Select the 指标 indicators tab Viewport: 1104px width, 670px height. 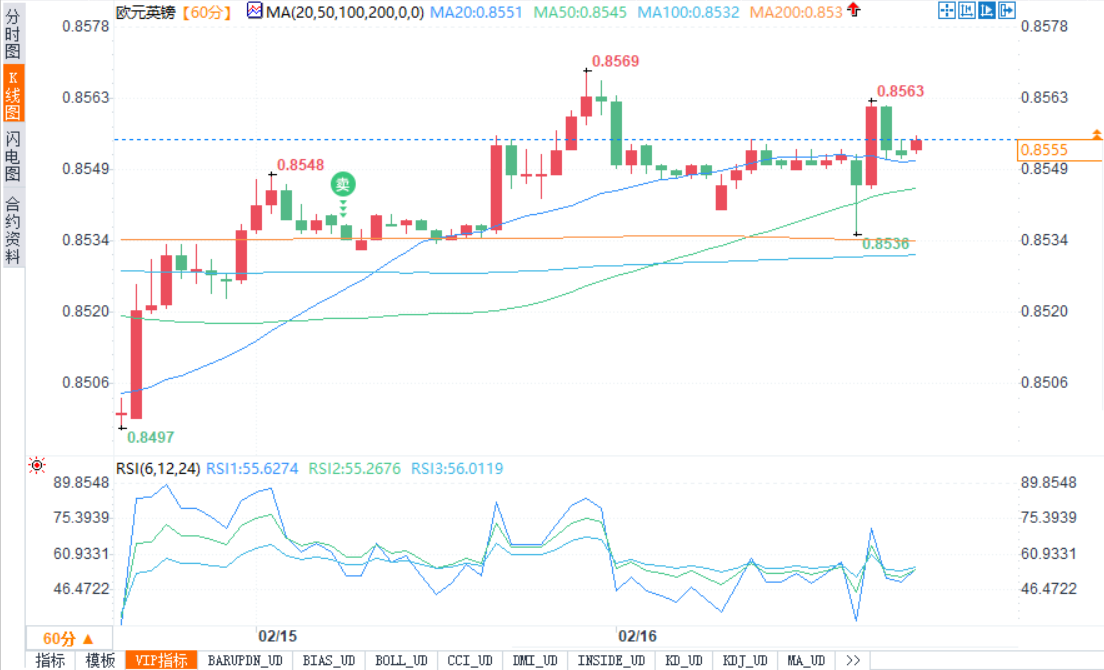pyautogui.click(x=51, y=660)
